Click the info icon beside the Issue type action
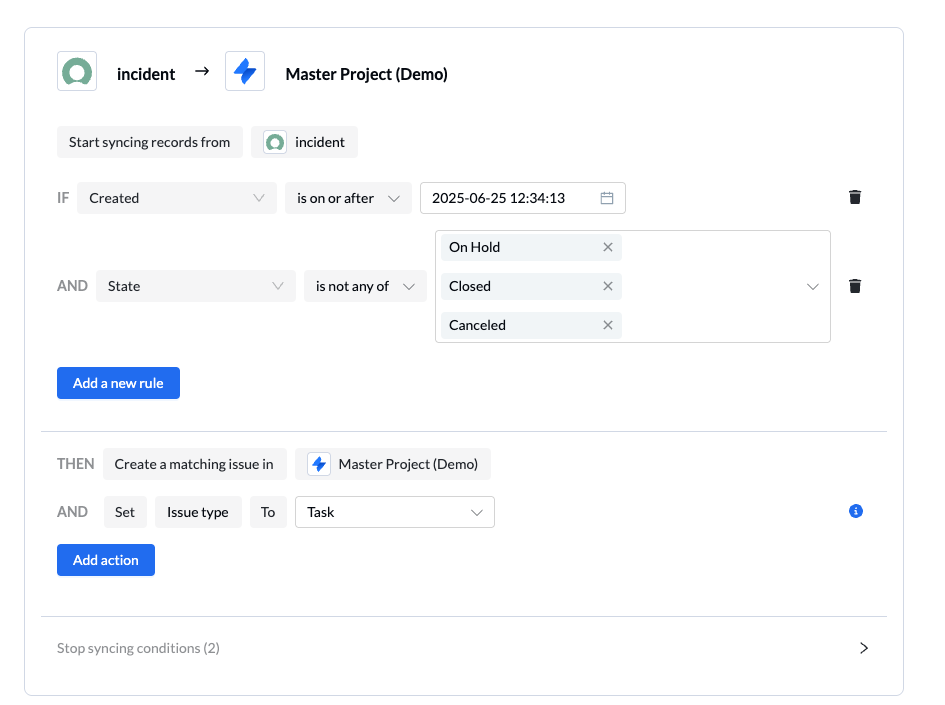945x705 pixels. pos(855,511)
